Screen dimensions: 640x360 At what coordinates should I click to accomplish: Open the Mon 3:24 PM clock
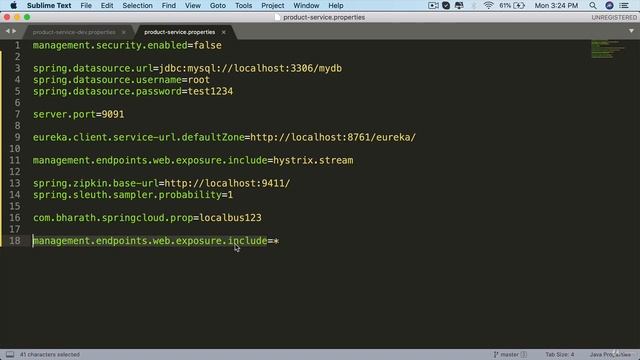(556, 5)
